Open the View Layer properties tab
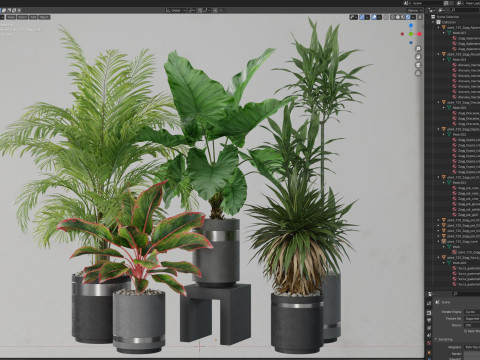Screen dimensions: 480x360 click(x=429, y=328)
